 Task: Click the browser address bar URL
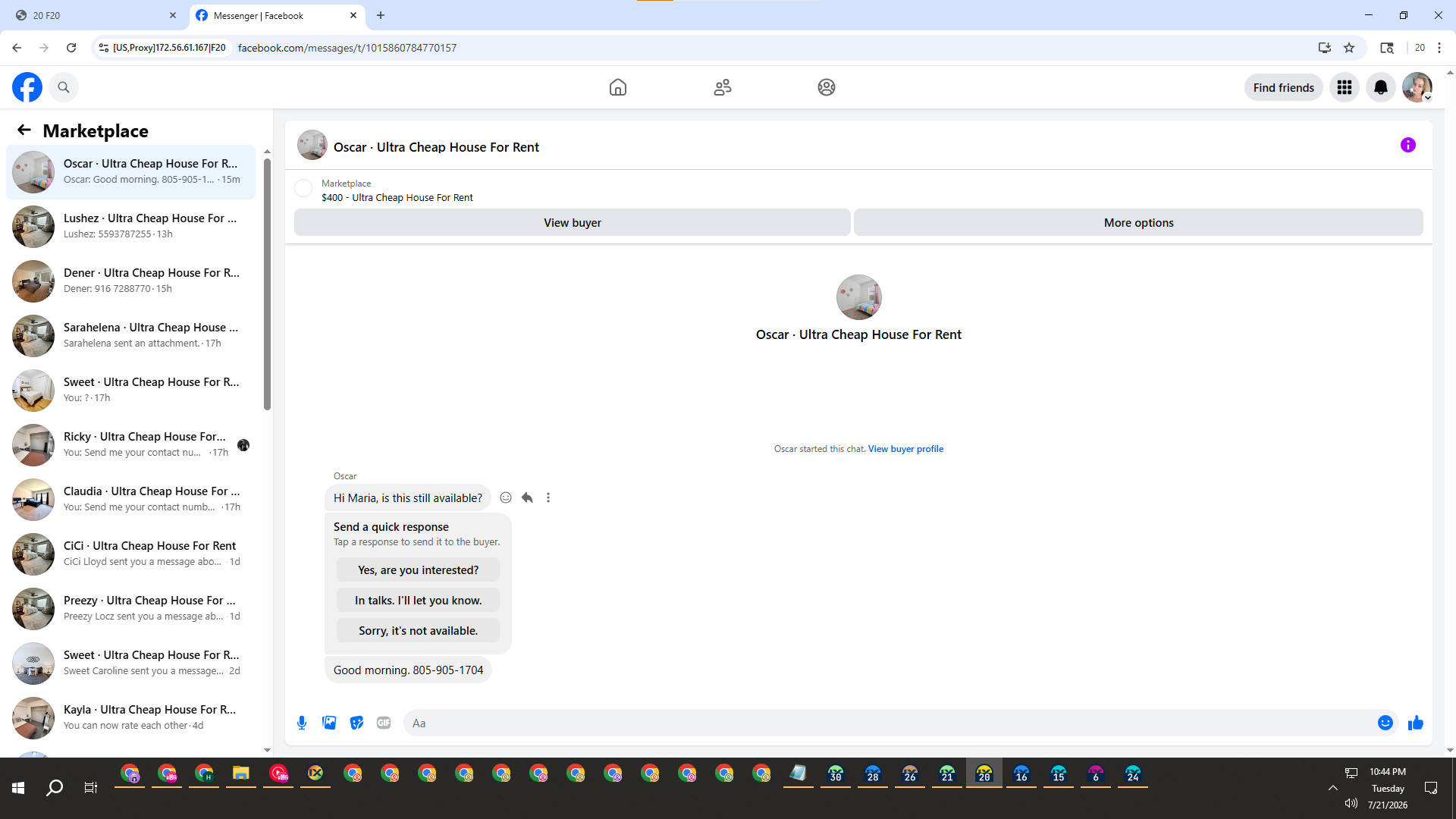click(347, 48)
